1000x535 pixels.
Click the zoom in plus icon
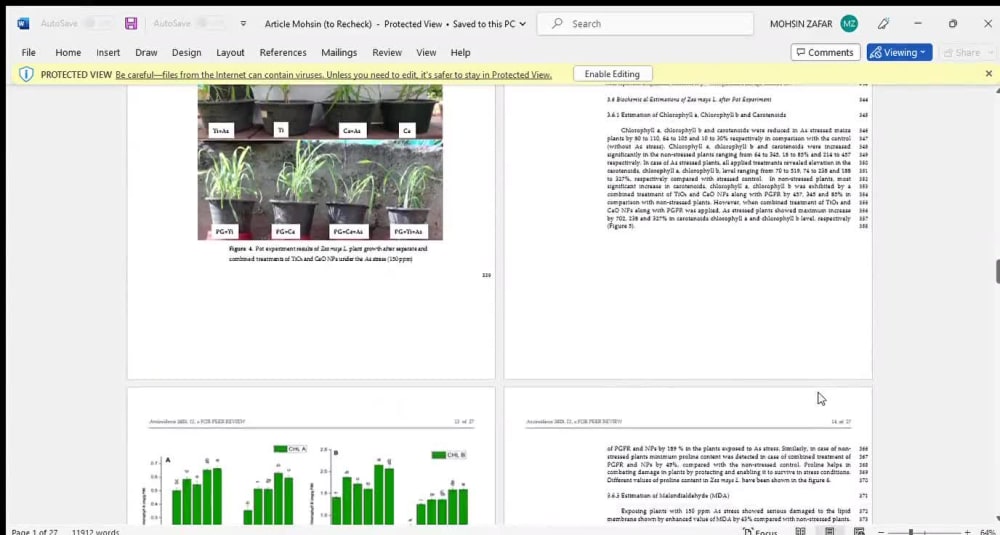(967, 532)
